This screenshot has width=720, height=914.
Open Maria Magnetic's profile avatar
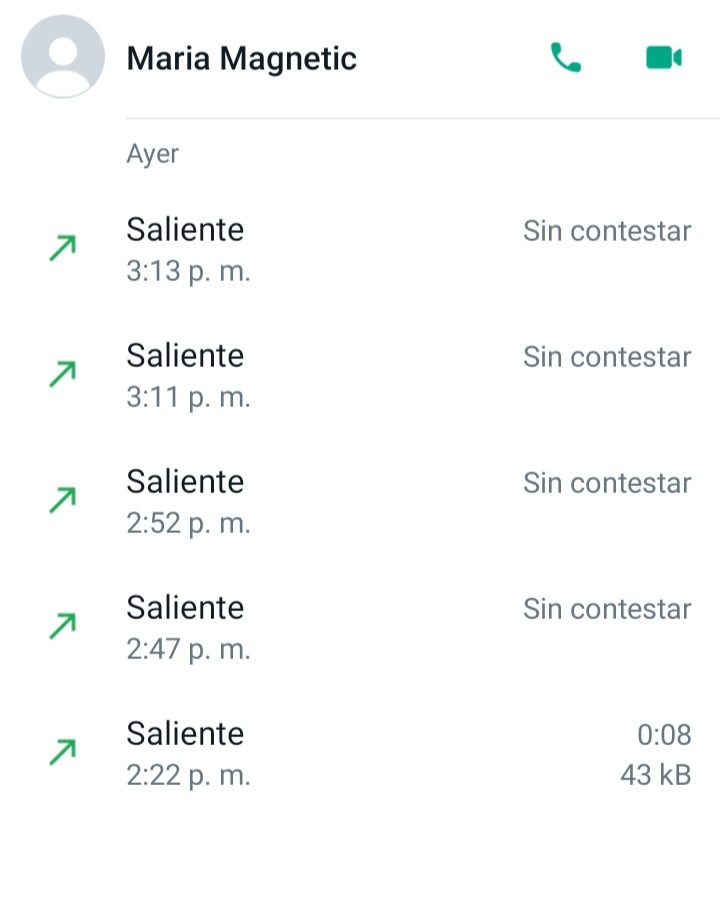coord(63,57)
